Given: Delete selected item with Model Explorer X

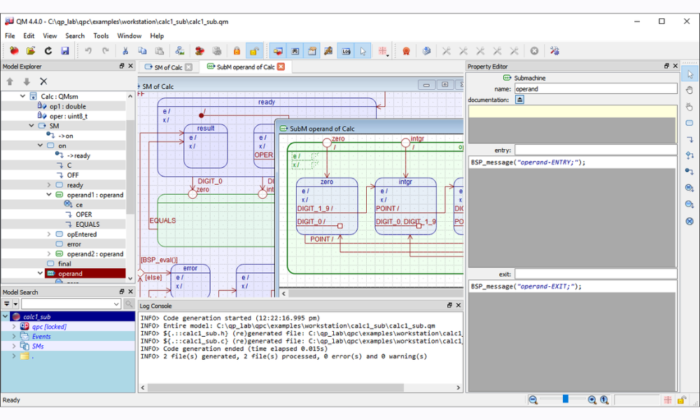Looking at the screenshot, I should pos(43,81).
